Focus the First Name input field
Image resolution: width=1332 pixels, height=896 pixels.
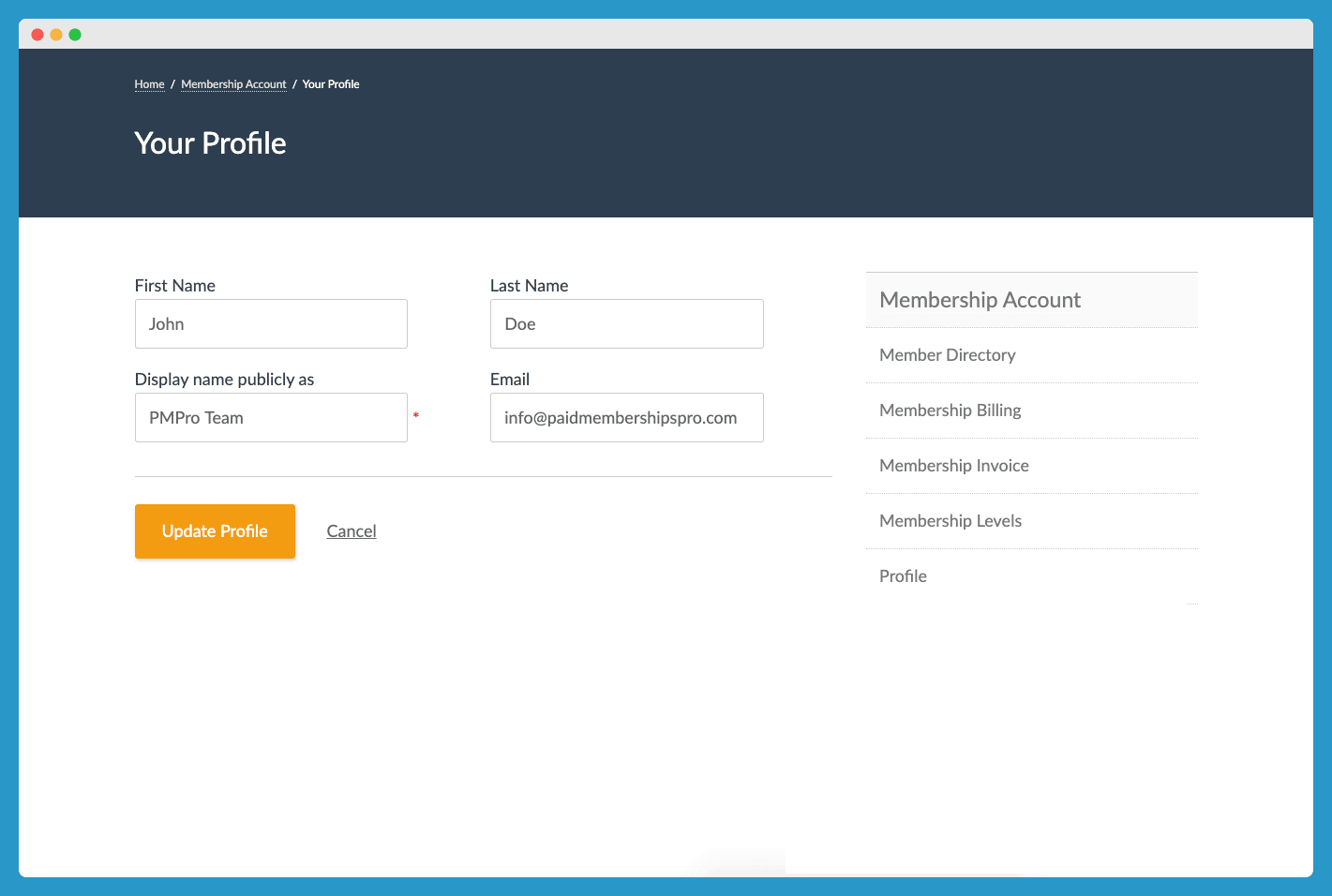pos(271,324)
